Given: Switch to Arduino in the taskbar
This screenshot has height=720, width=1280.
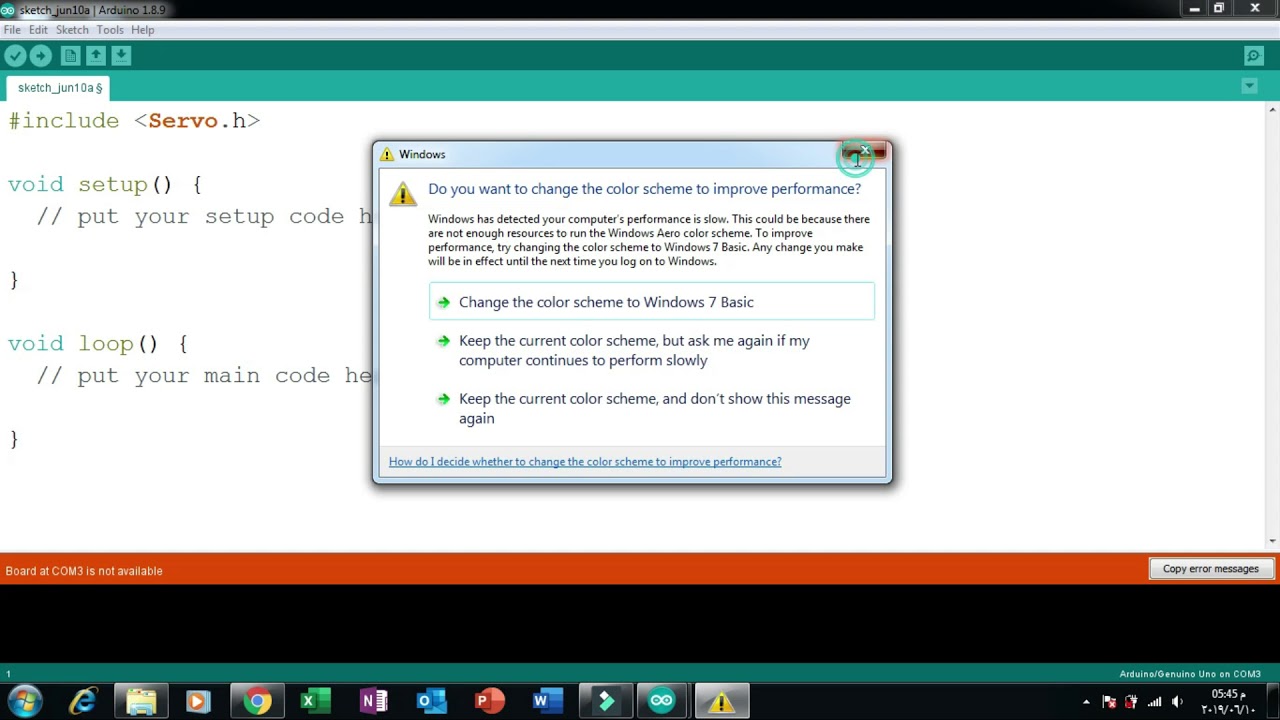Looking at the screenshot, I should [662, 701].
